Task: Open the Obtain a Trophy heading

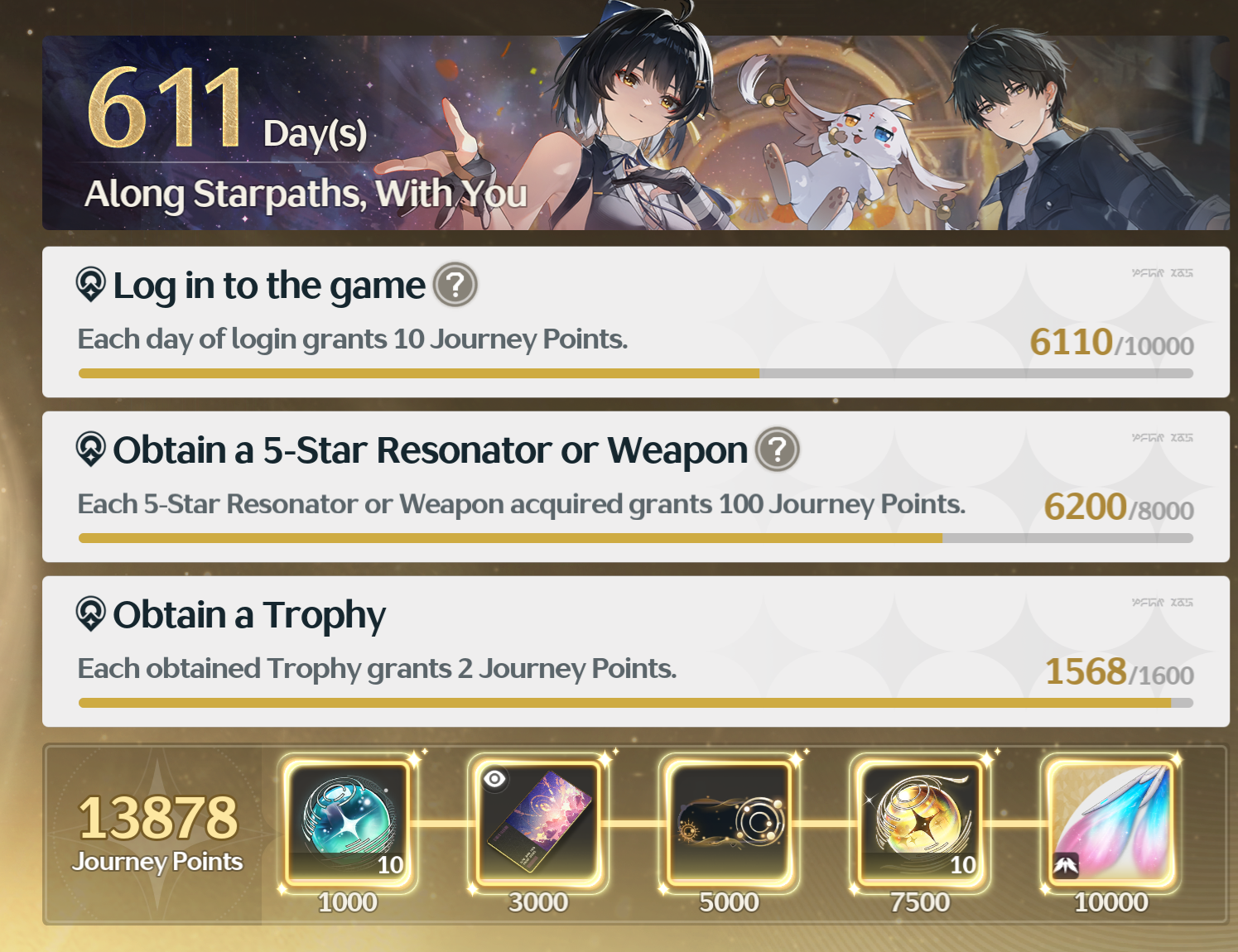Action: click(x=249, y=615)
